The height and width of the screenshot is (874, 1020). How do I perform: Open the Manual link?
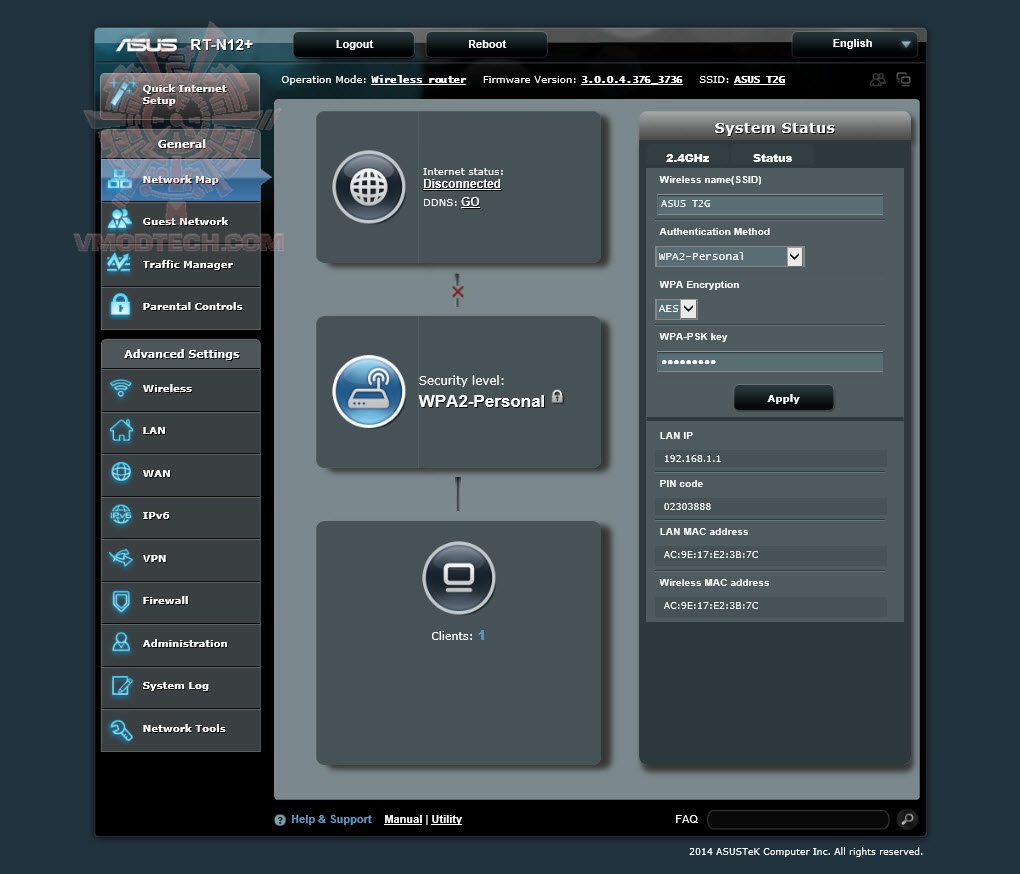[403, 819]
